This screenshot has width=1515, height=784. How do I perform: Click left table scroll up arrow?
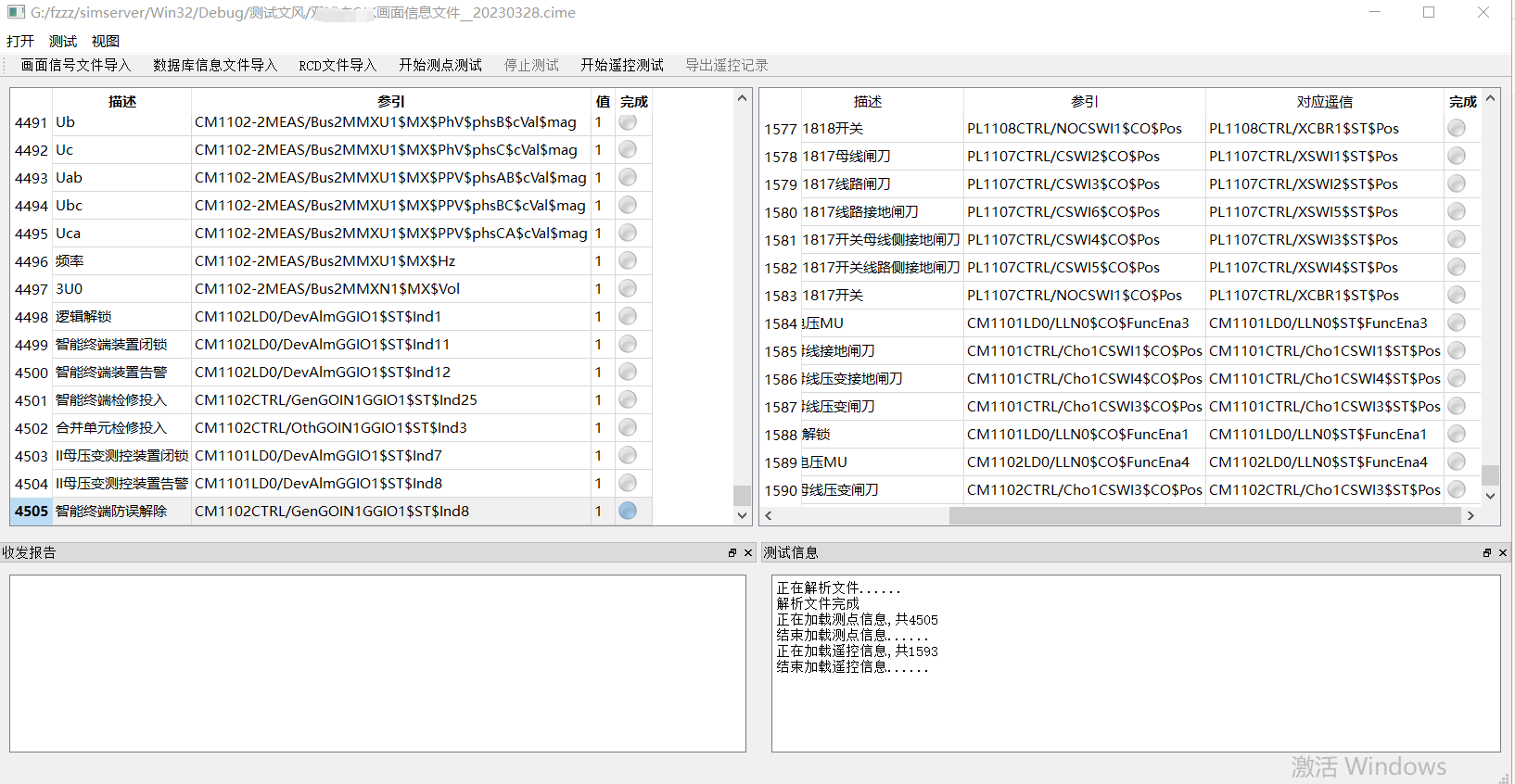tap(742, 98)
